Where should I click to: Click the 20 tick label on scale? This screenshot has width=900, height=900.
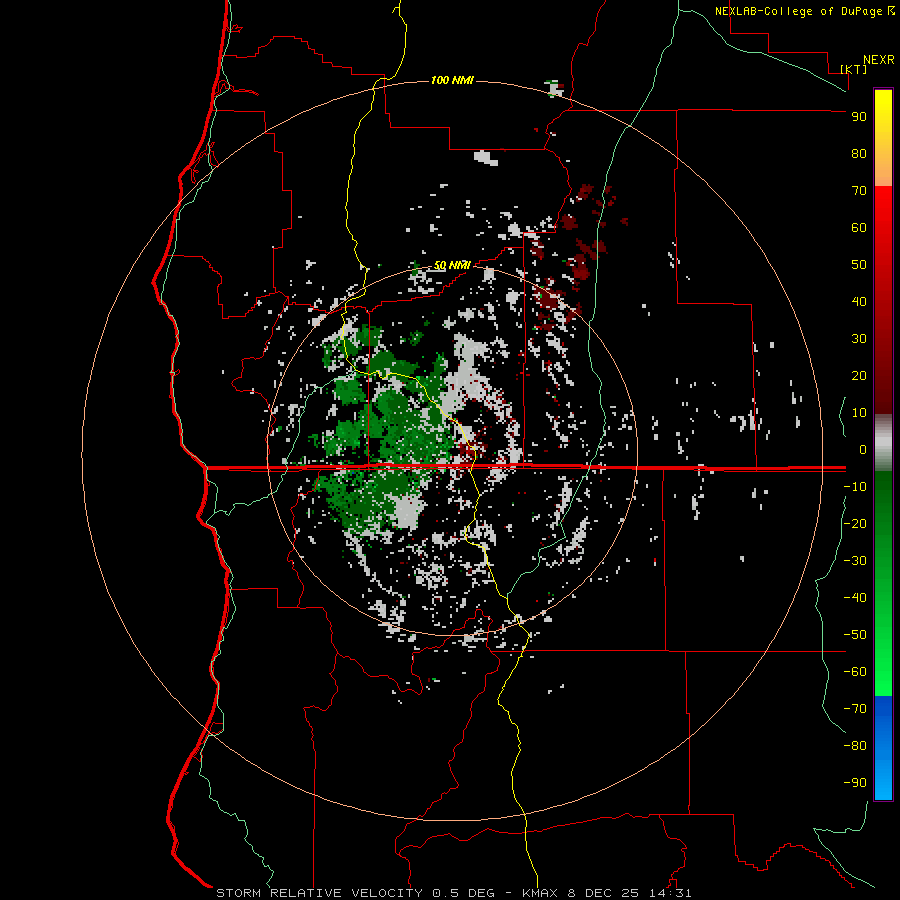(859, 376)
